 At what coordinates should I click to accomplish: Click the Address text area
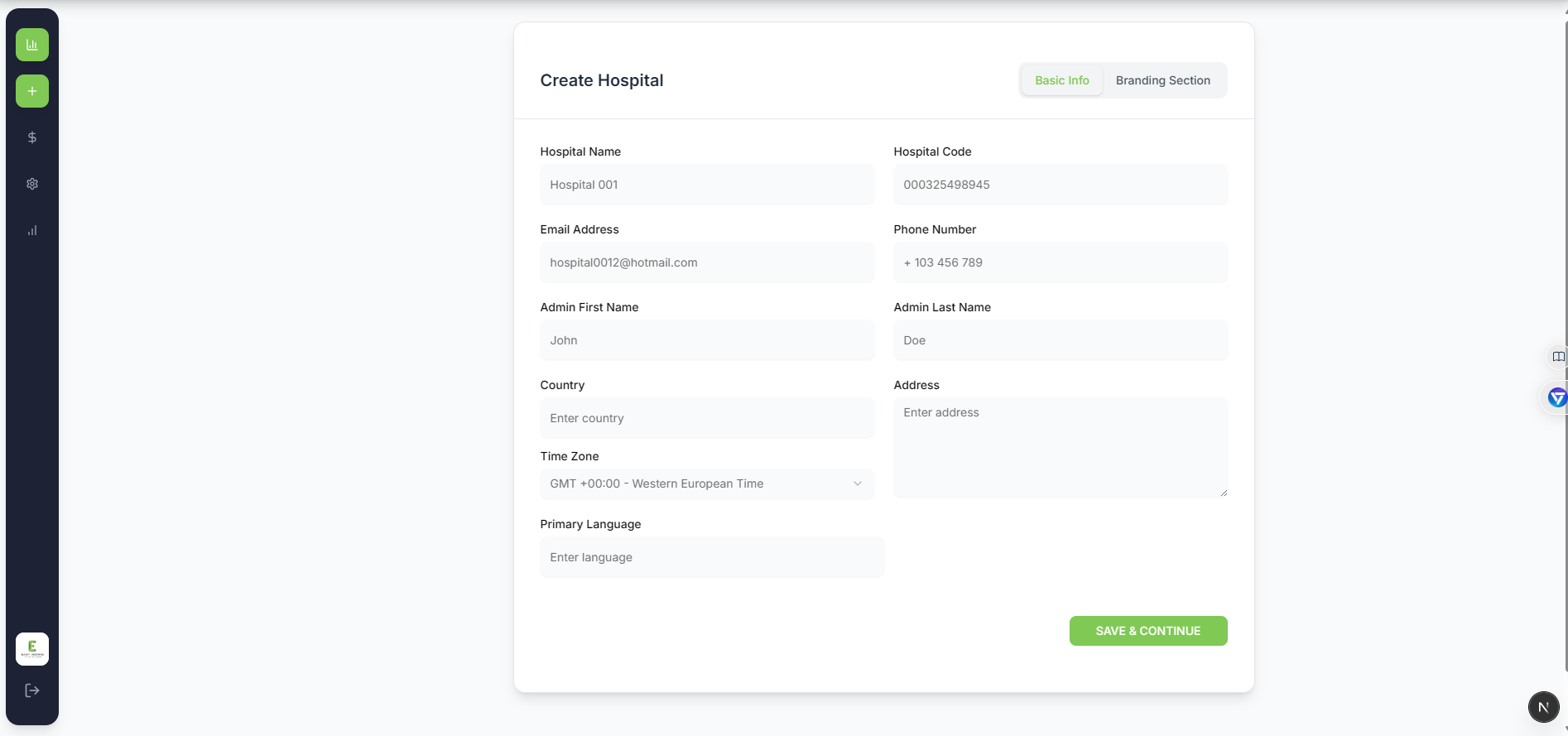point(1060,447)
